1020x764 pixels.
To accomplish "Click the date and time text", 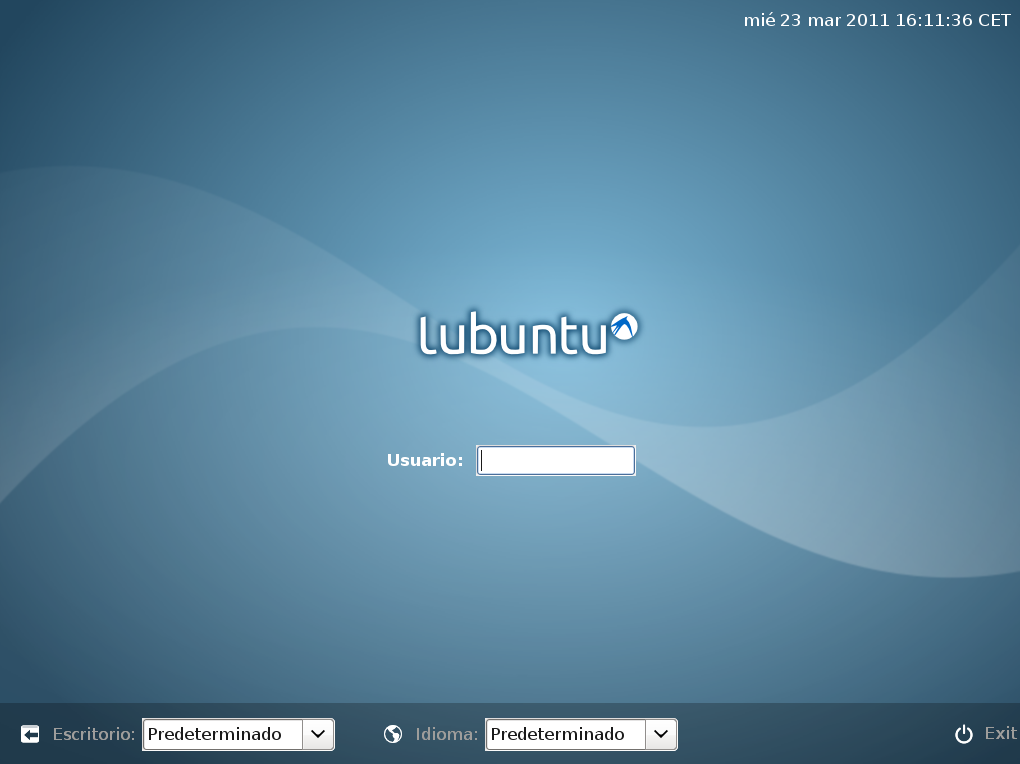I will pos(877,20).
